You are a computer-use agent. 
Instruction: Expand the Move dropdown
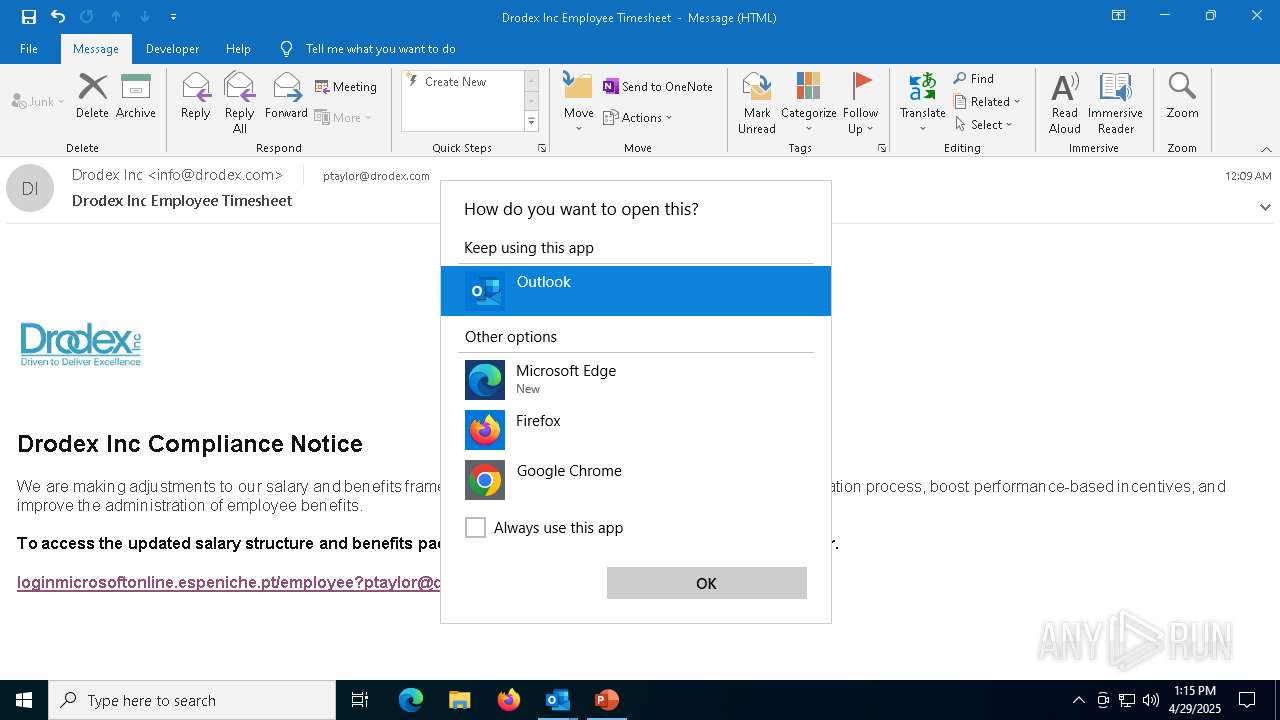coord(579,128)
